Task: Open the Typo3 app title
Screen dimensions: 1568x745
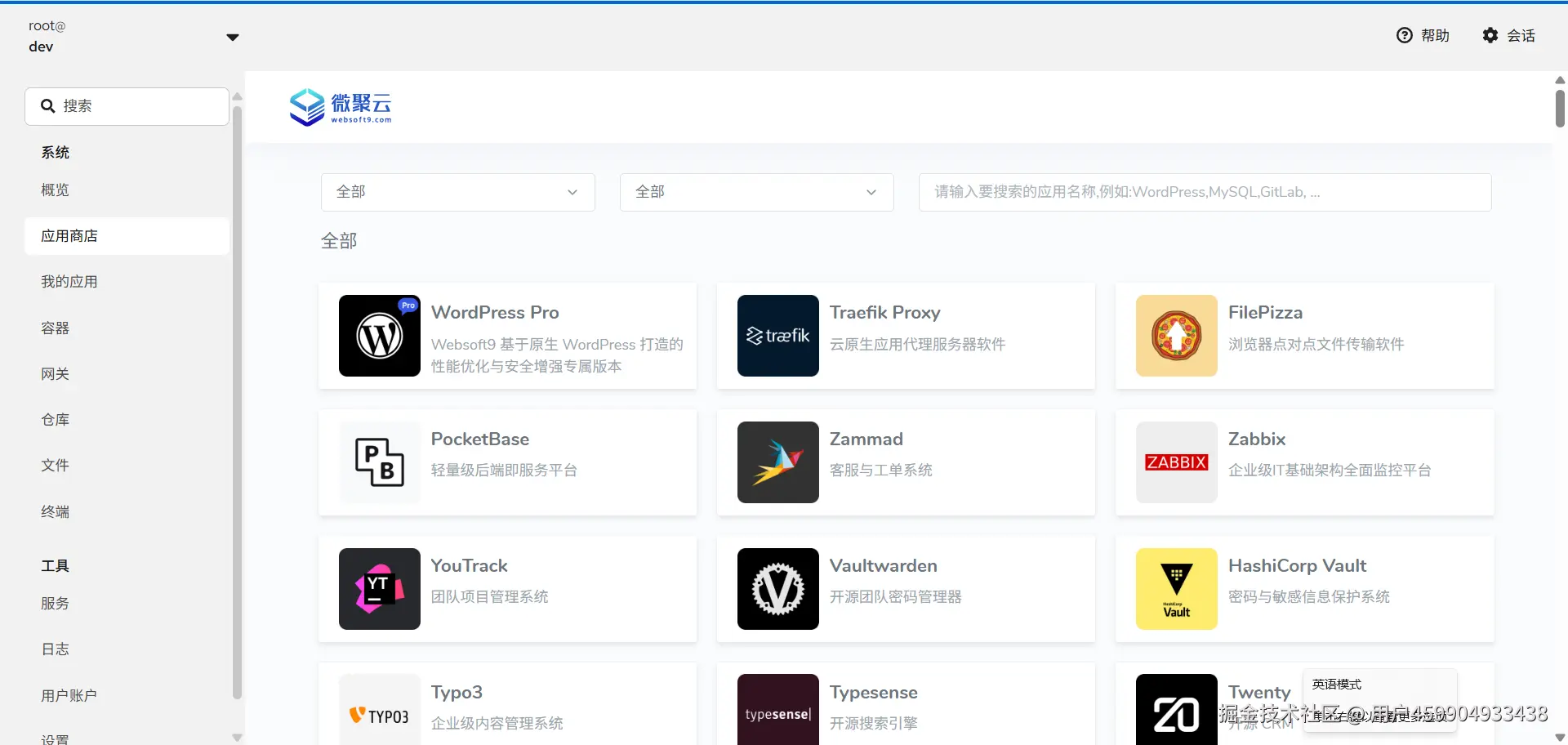Action: (x=457, y=693)
